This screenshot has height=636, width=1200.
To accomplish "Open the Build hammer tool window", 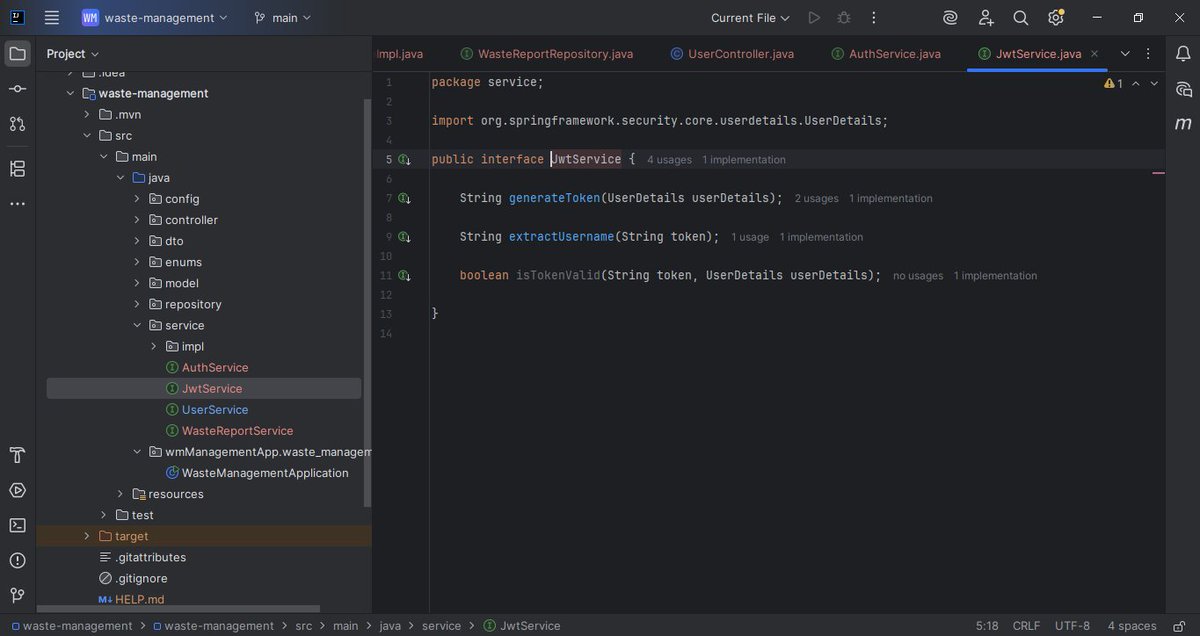I will tap(17, 456).
